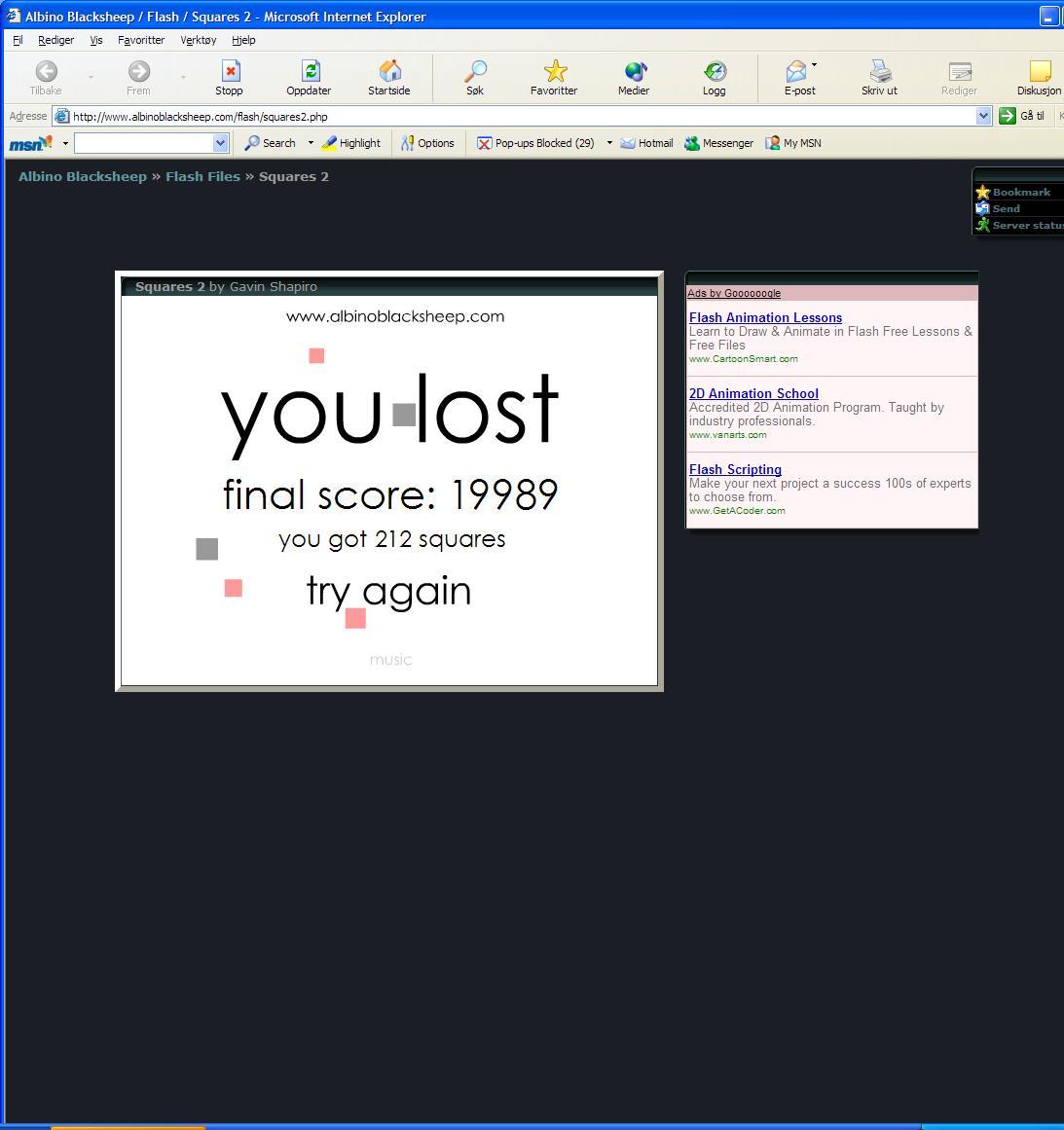Screen dimensions: 1064x1130
Task: Click the E-post envelope icon
Action: tap(796, 71)
